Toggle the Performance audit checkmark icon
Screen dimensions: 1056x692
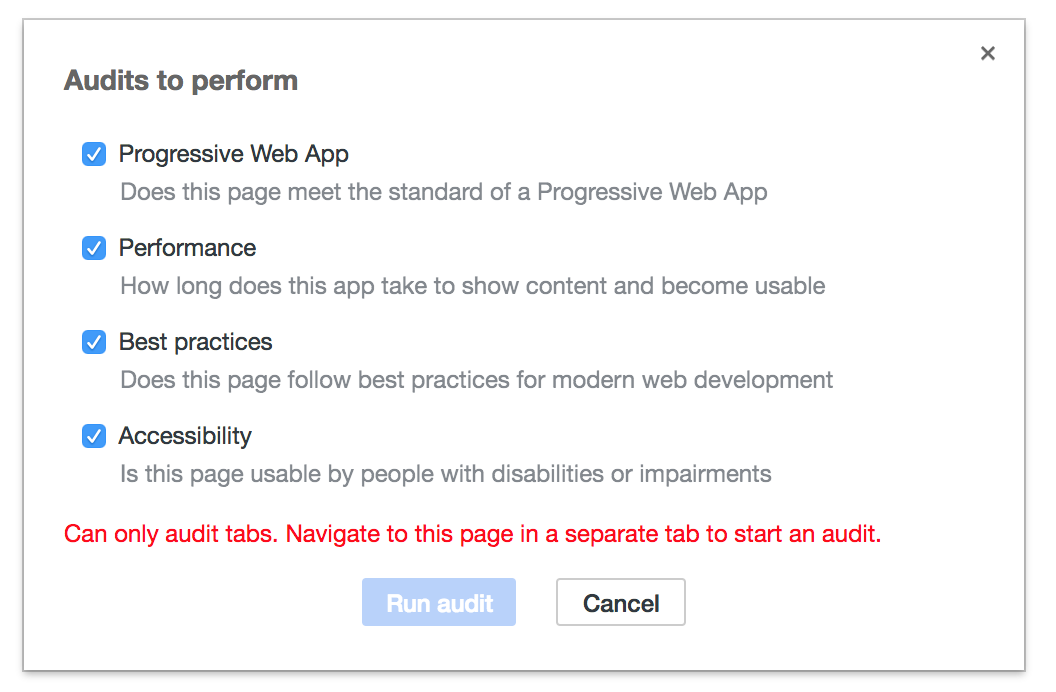click(x=93, y=248)
